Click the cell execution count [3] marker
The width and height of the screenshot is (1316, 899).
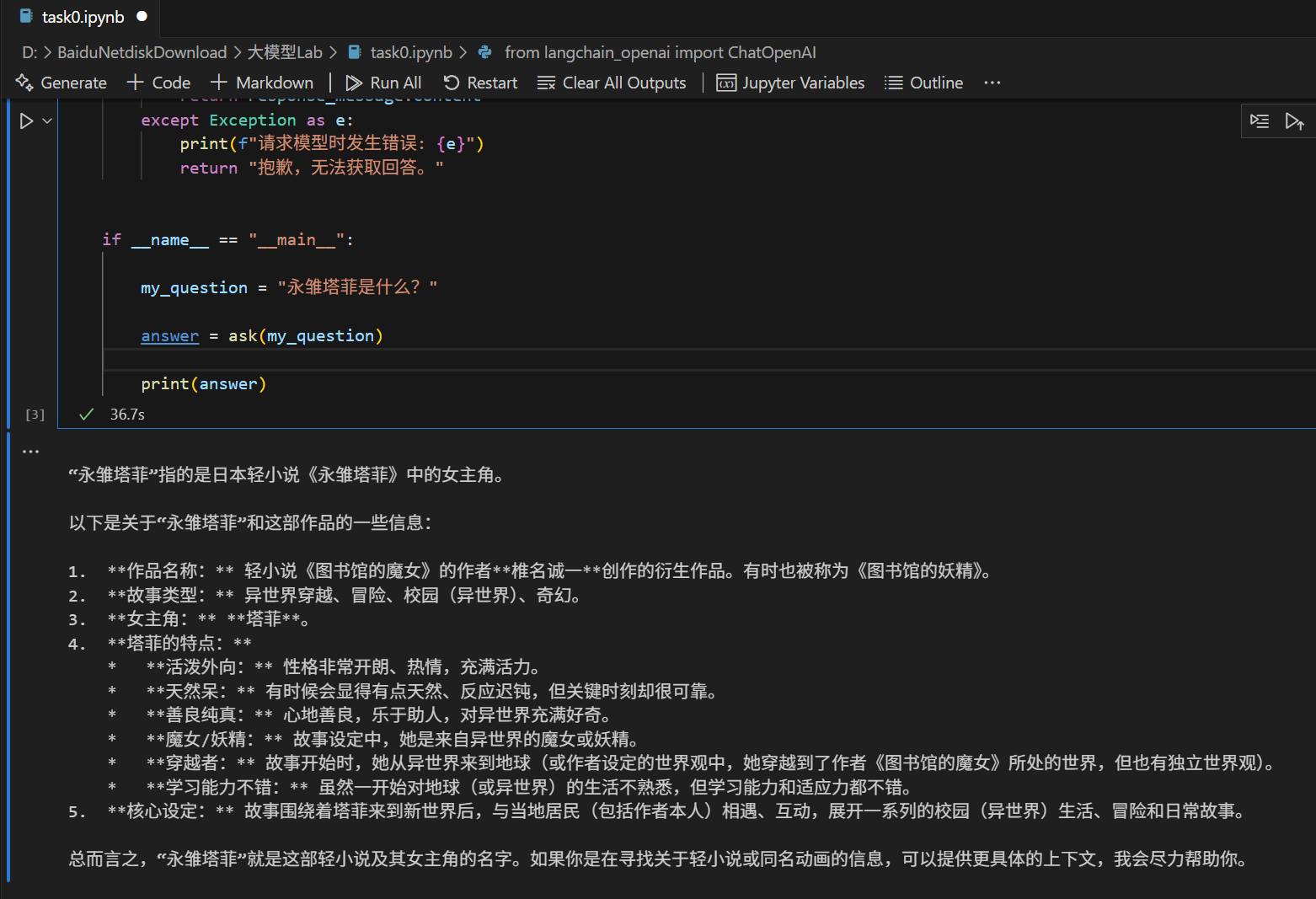(35, 414)
